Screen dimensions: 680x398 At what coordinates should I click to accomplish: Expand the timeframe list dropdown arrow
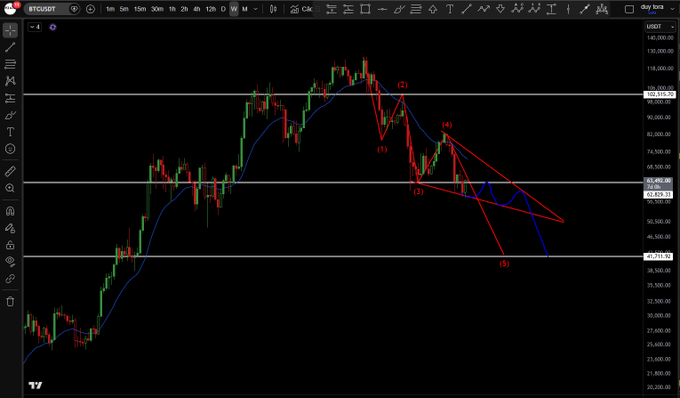click(255, 9)
